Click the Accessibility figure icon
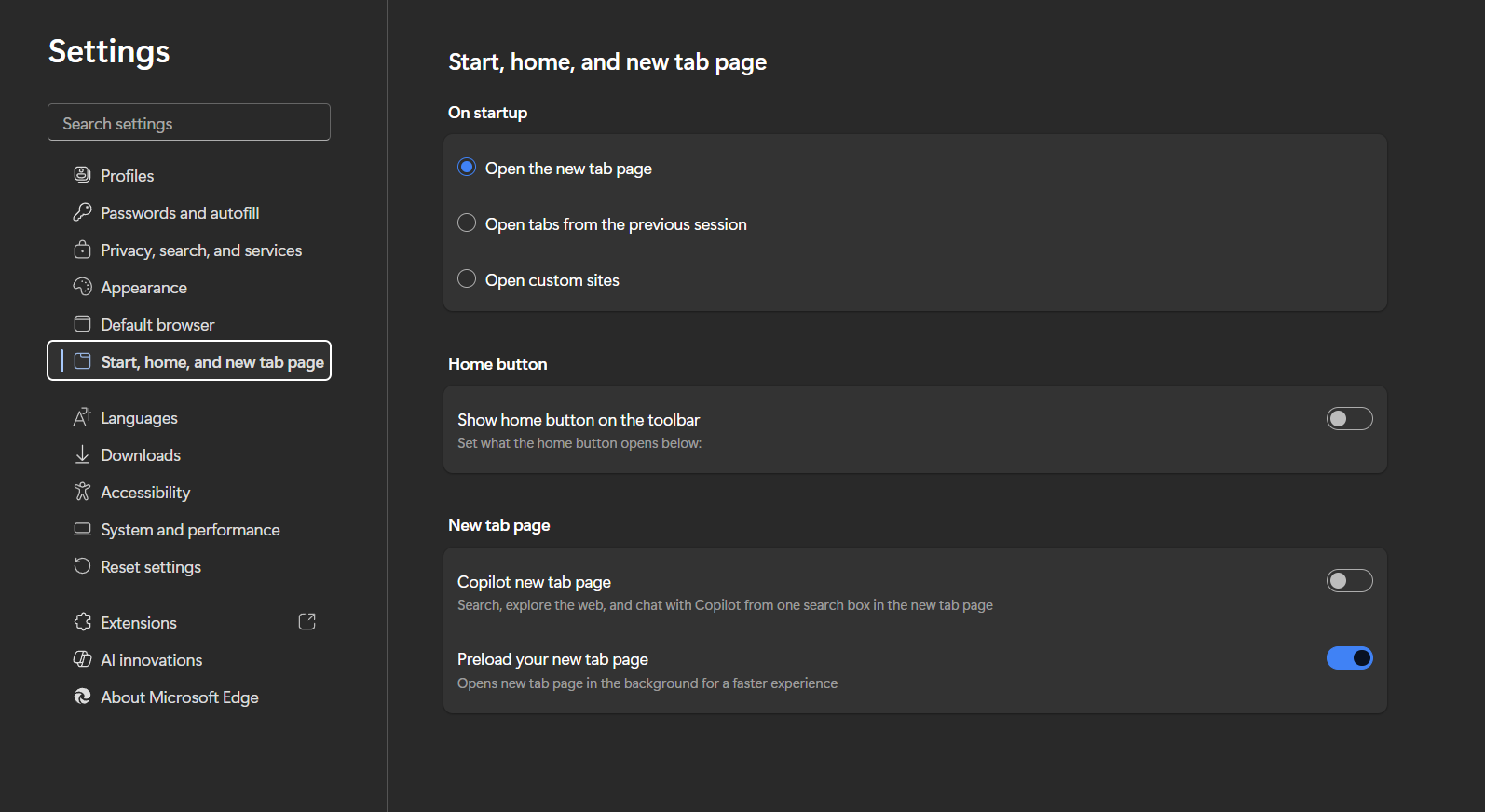Screen dimensions: 1485x812 (82, 492)
